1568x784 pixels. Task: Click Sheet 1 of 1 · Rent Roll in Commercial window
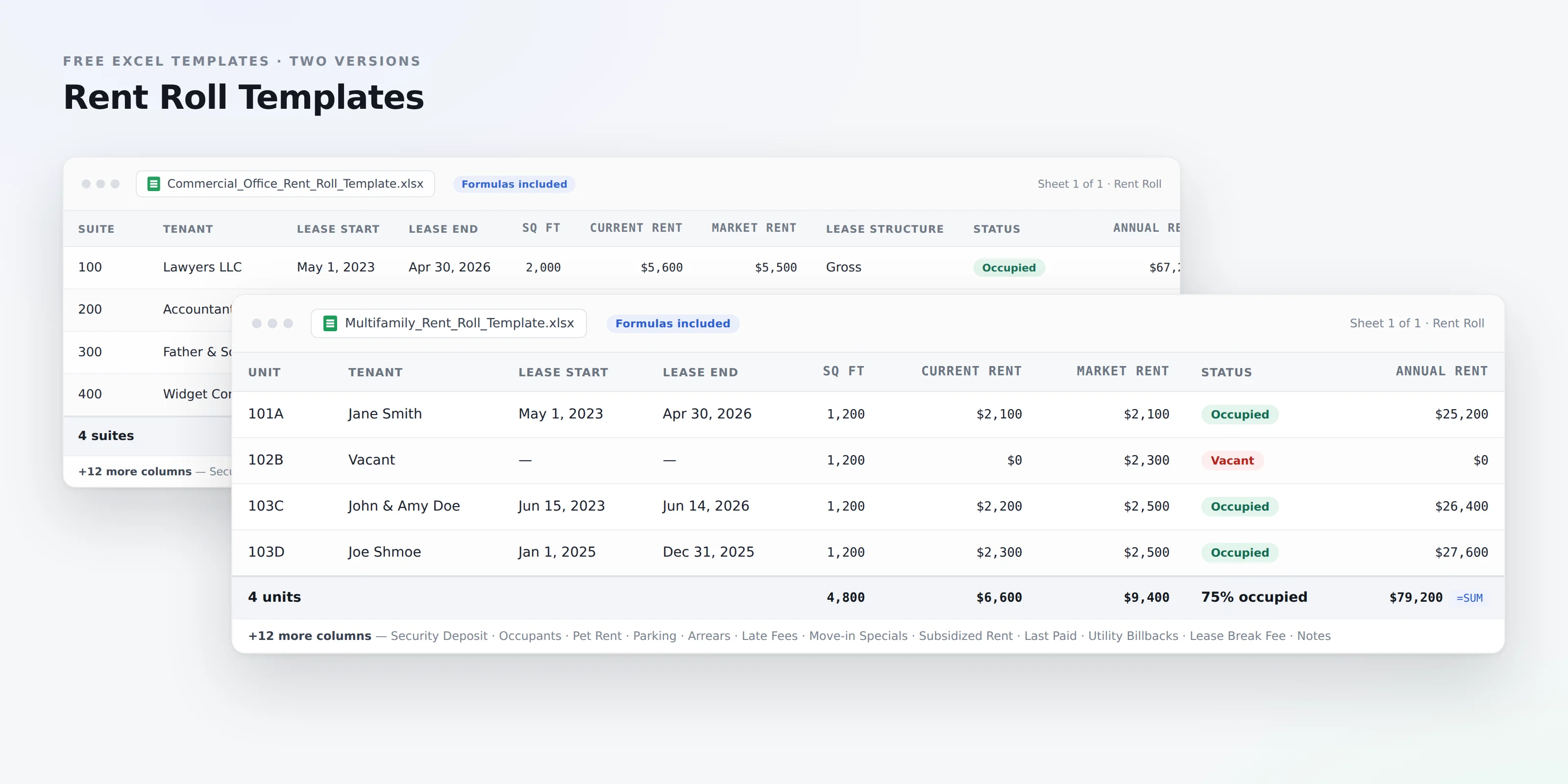(x=1099, y=184)
